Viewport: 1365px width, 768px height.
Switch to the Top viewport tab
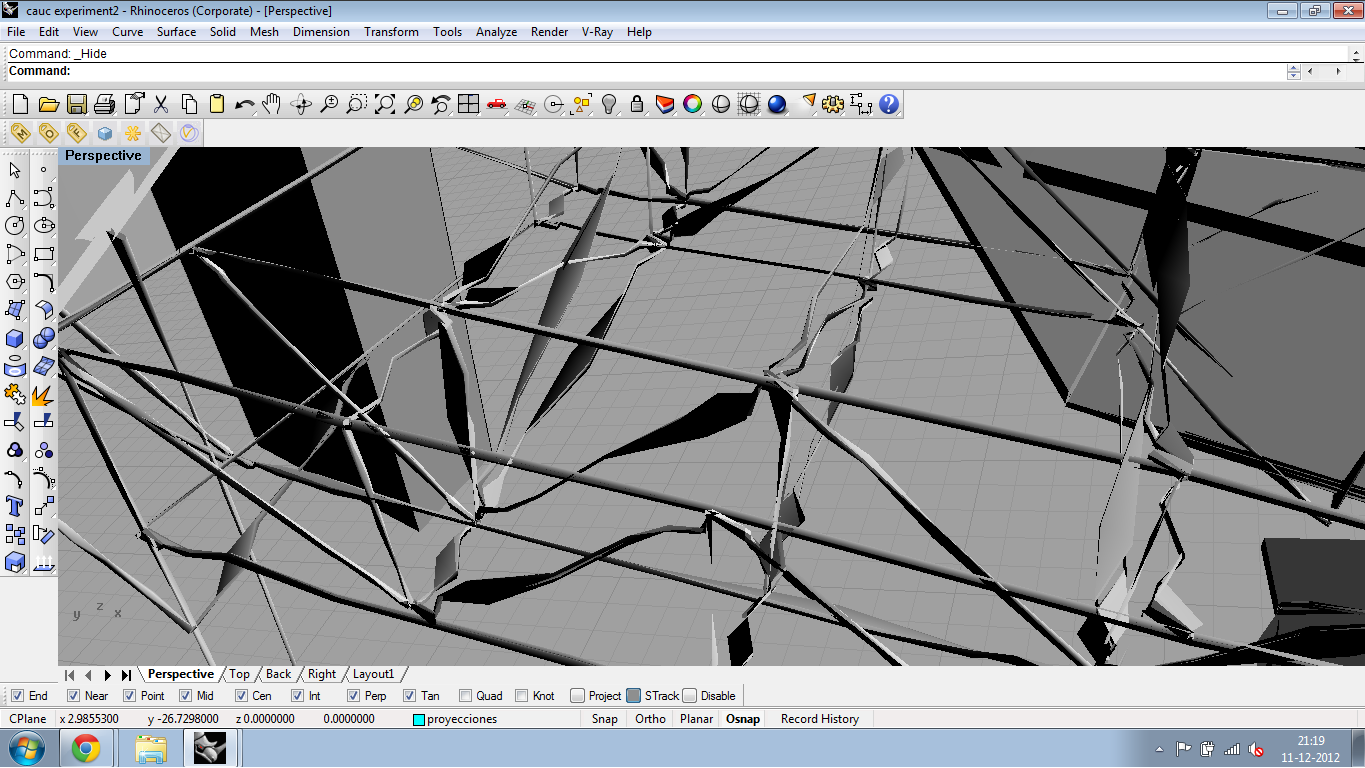240,674
